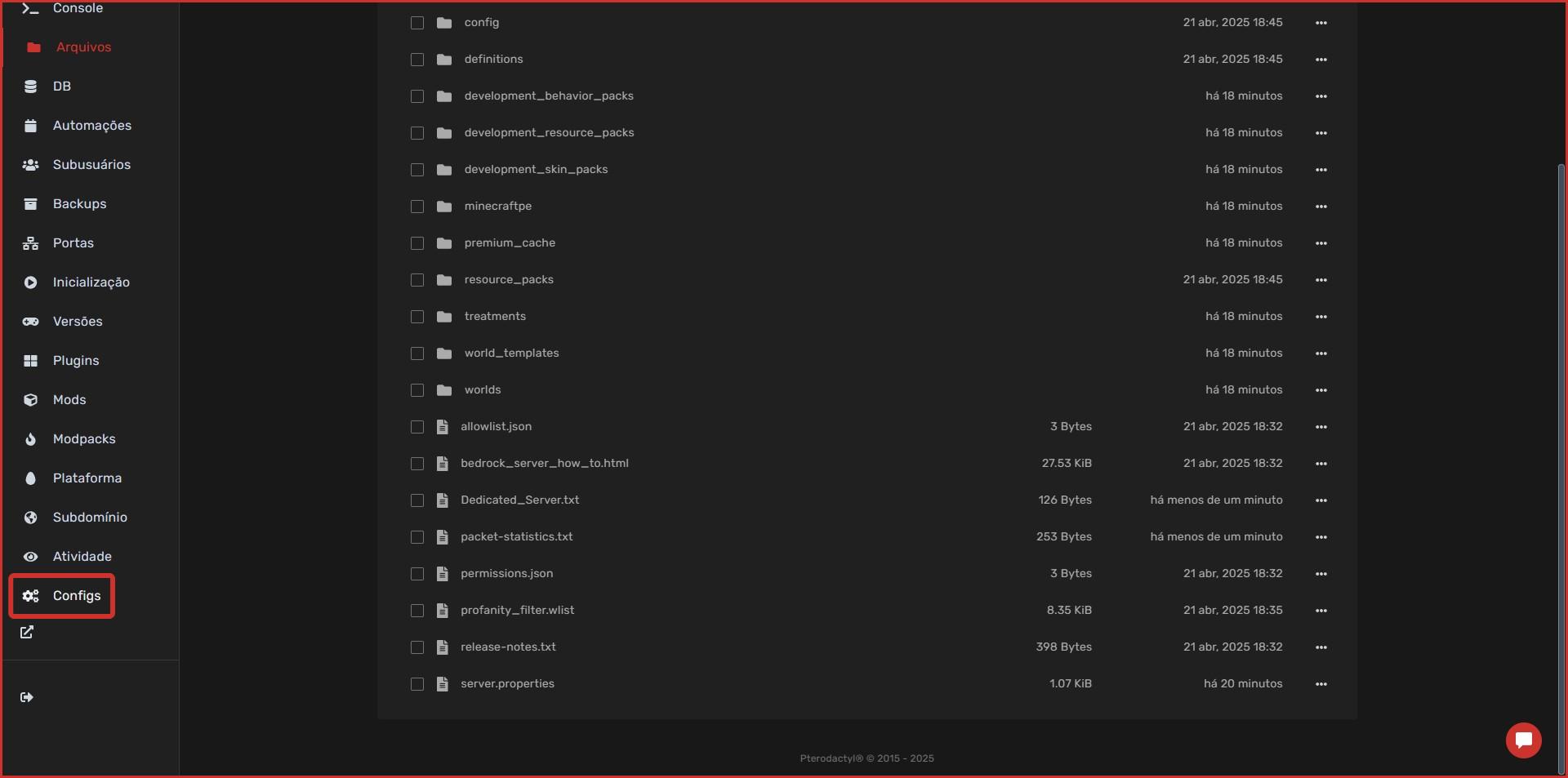
Task: Click the Pterodactyl copyright footer text
Action: [866, 758]
